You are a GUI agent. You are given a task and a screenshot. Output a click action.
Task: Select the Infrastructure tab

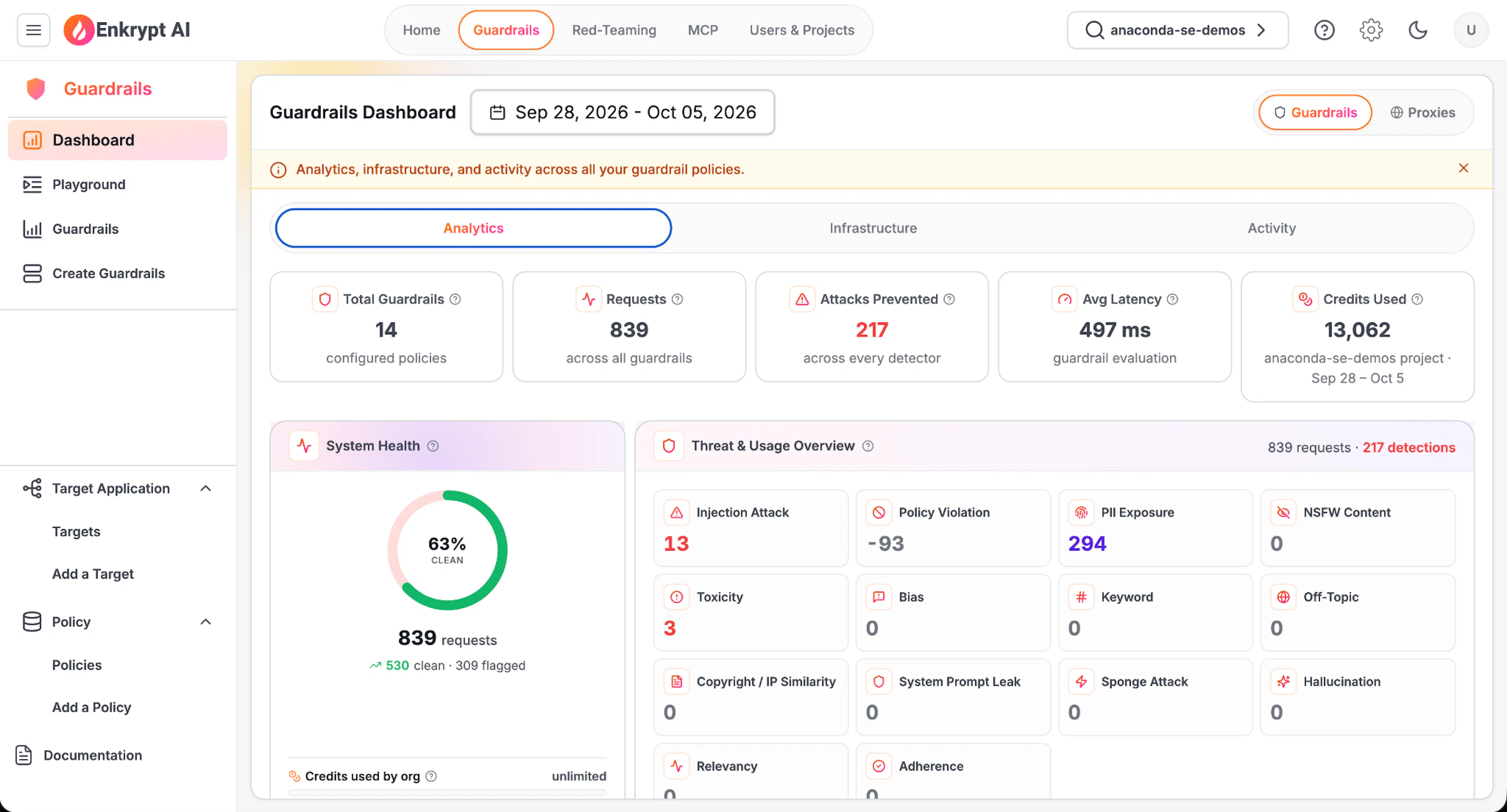coord(873,228)
